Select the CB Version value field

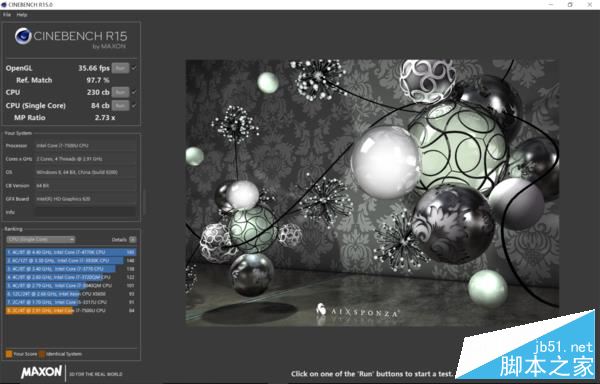tap(85, 185)
